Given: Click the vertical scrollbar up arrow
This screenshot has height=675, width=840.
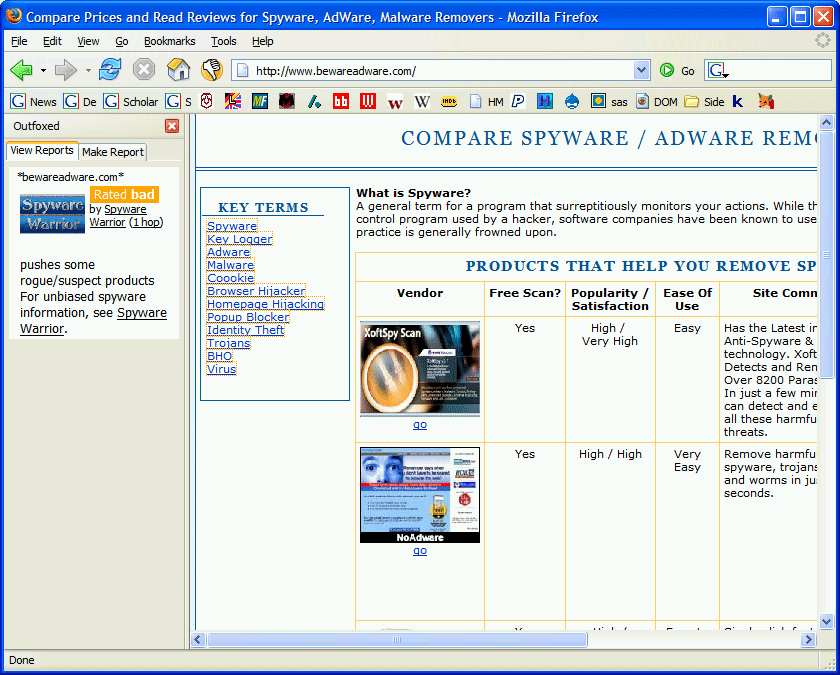Looking at the screenshot, I should tap(826, 123).
